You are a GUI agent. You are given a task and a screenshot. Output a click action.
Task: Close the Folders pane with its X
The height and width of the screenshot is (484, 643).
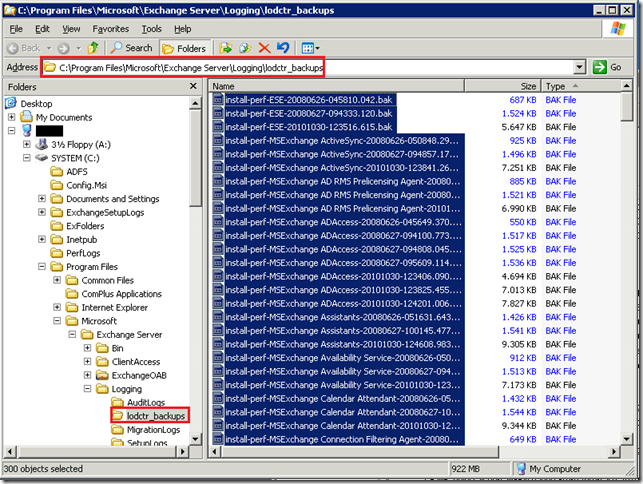coord(193,86)
